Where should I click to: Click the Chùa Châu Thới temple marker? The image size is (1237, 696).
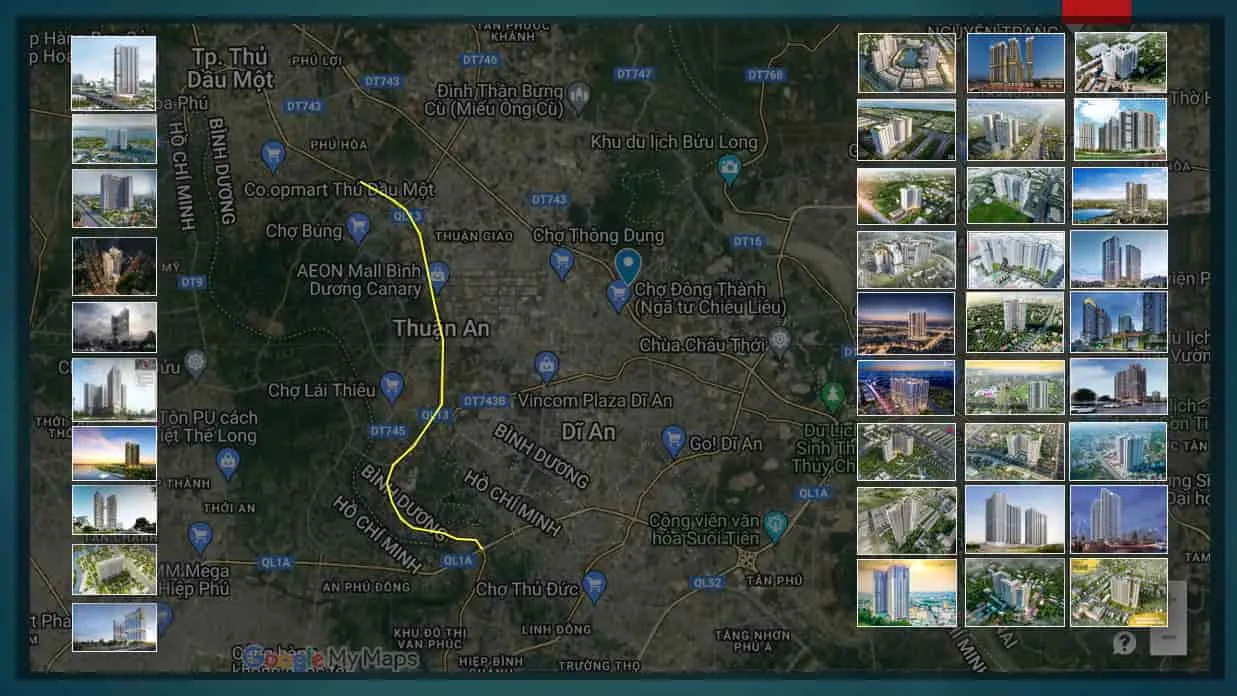[780, 342]
